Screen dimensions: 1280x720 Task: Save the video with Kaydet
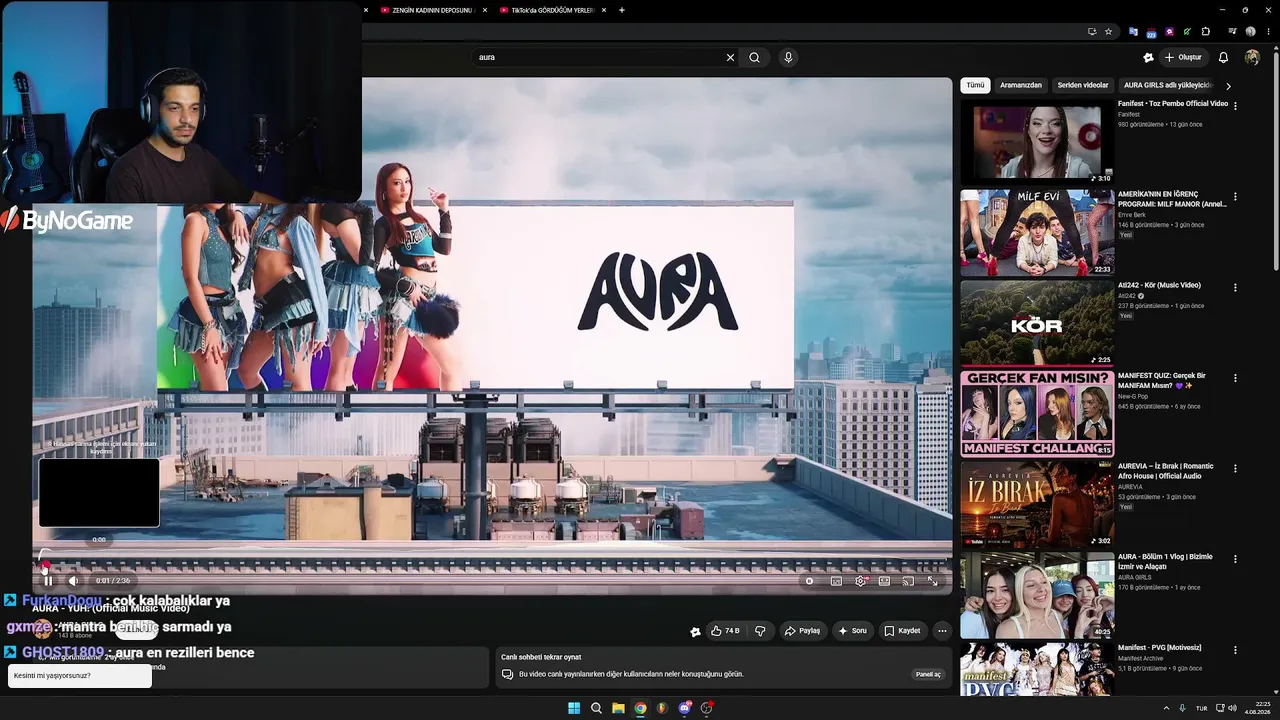click(902, 631)
